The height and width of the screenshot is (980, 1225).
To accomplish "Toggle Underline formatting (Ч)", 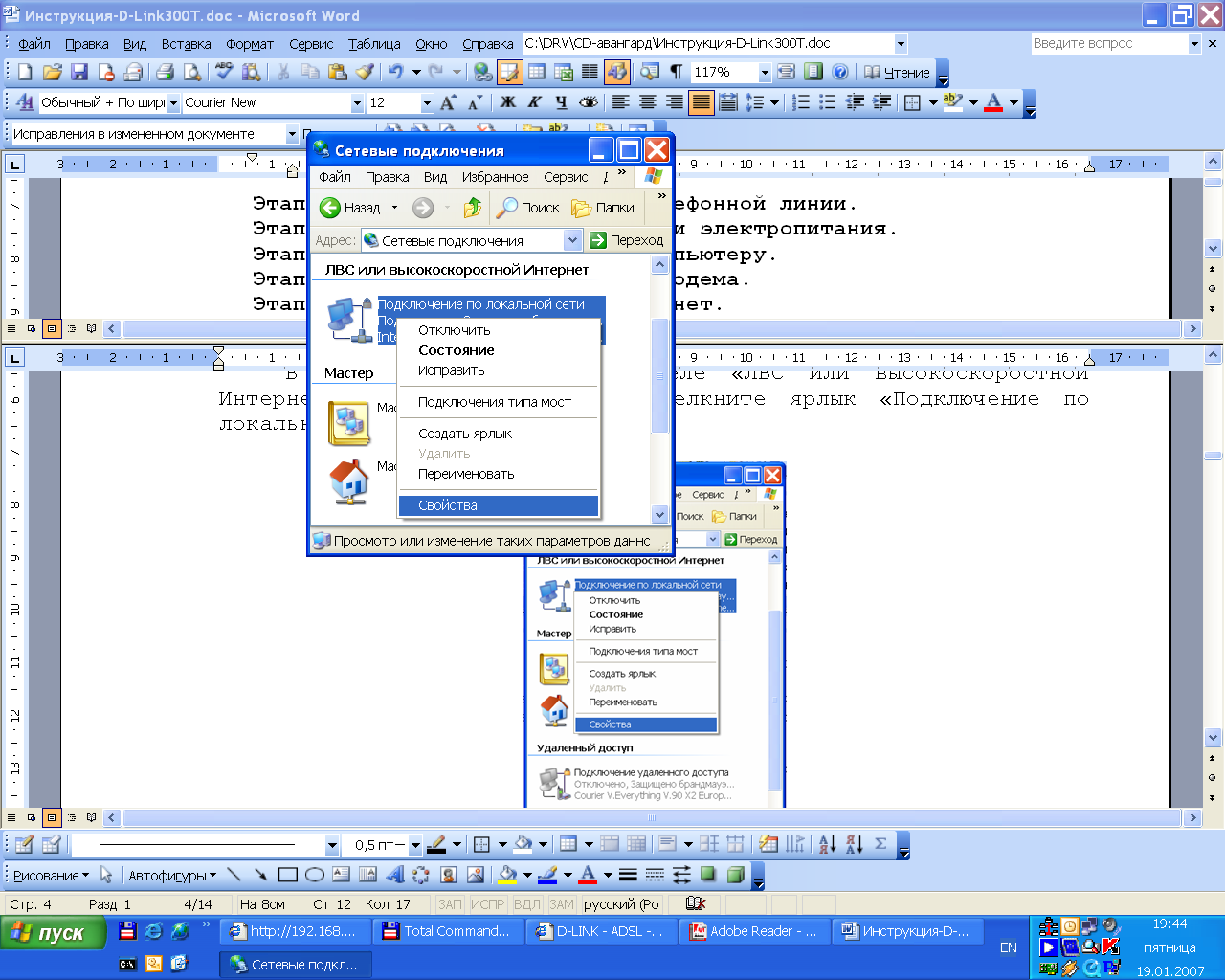I will tap(562, 102).
